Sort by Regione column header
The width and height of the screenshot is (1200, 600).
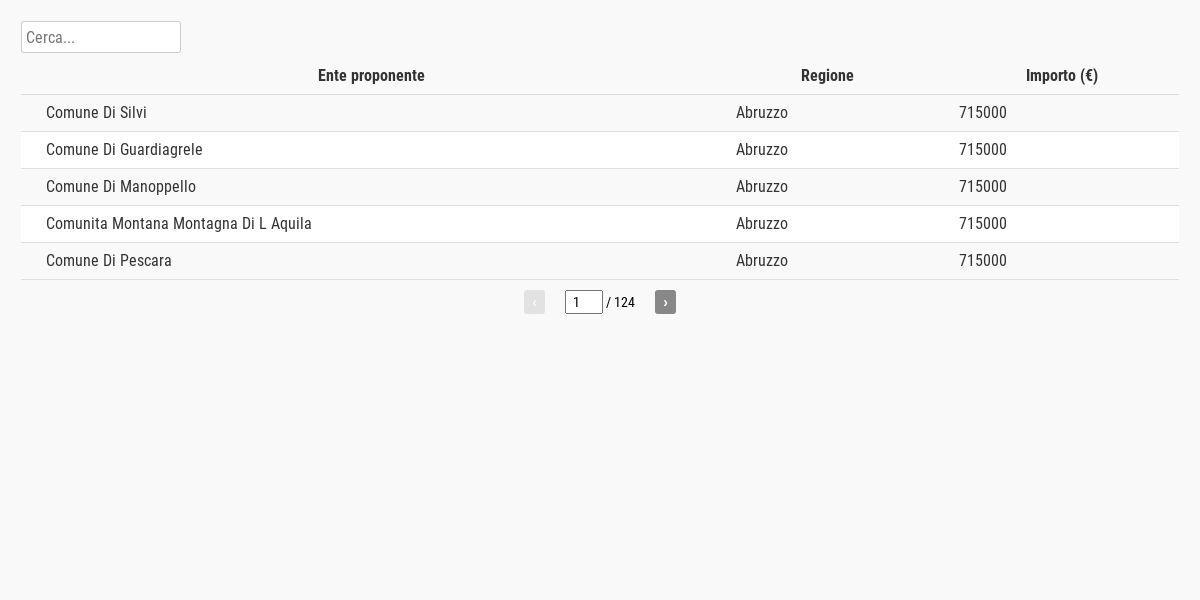click(x=827, y=76)
